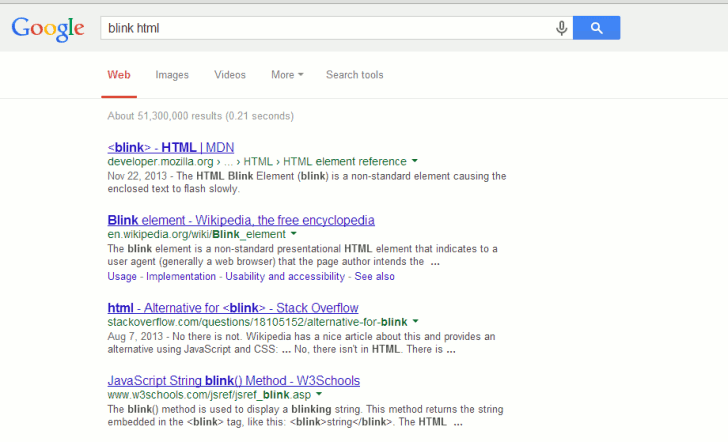Open 'Usability and accessibility' sitelink
The height and width of the screenshot is (442, 728).
click(x=285, y=276)
